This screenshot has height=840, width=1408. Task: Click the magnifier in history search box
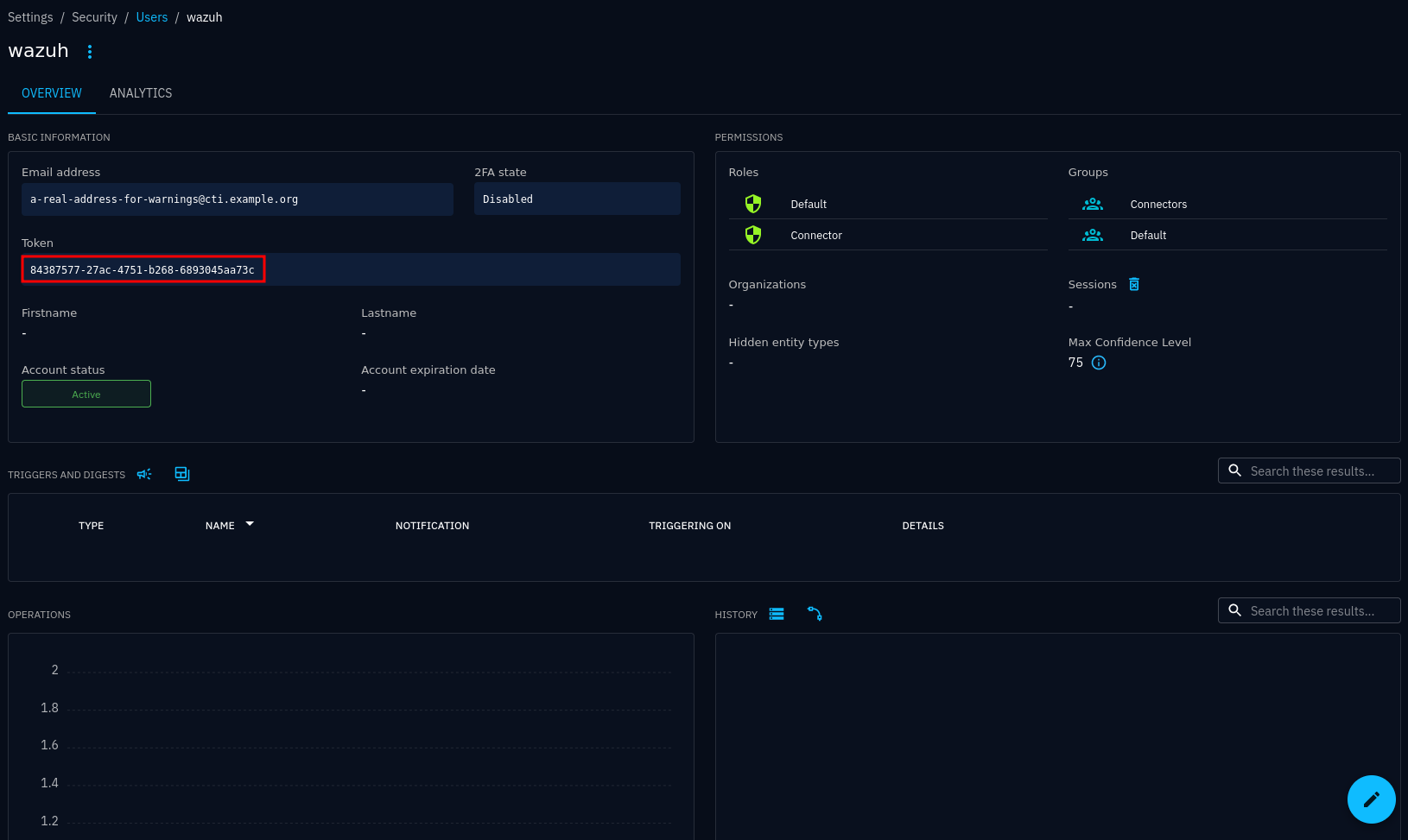click(1234, 610)
